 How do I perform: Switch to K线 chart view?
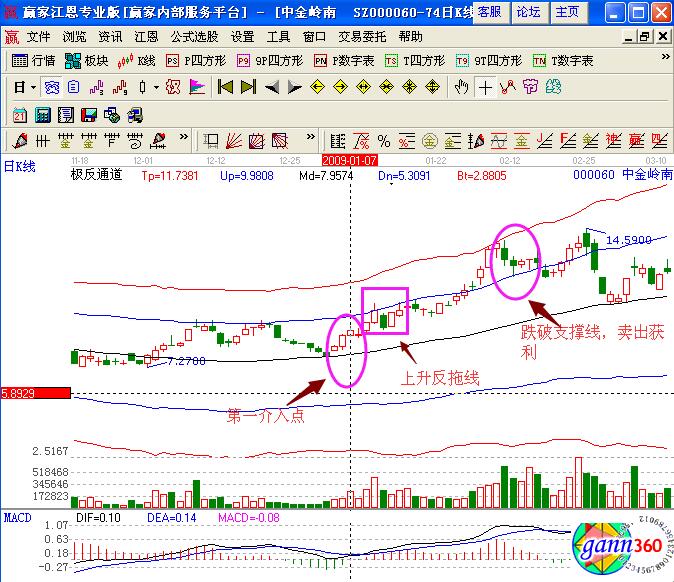point(138,61)
